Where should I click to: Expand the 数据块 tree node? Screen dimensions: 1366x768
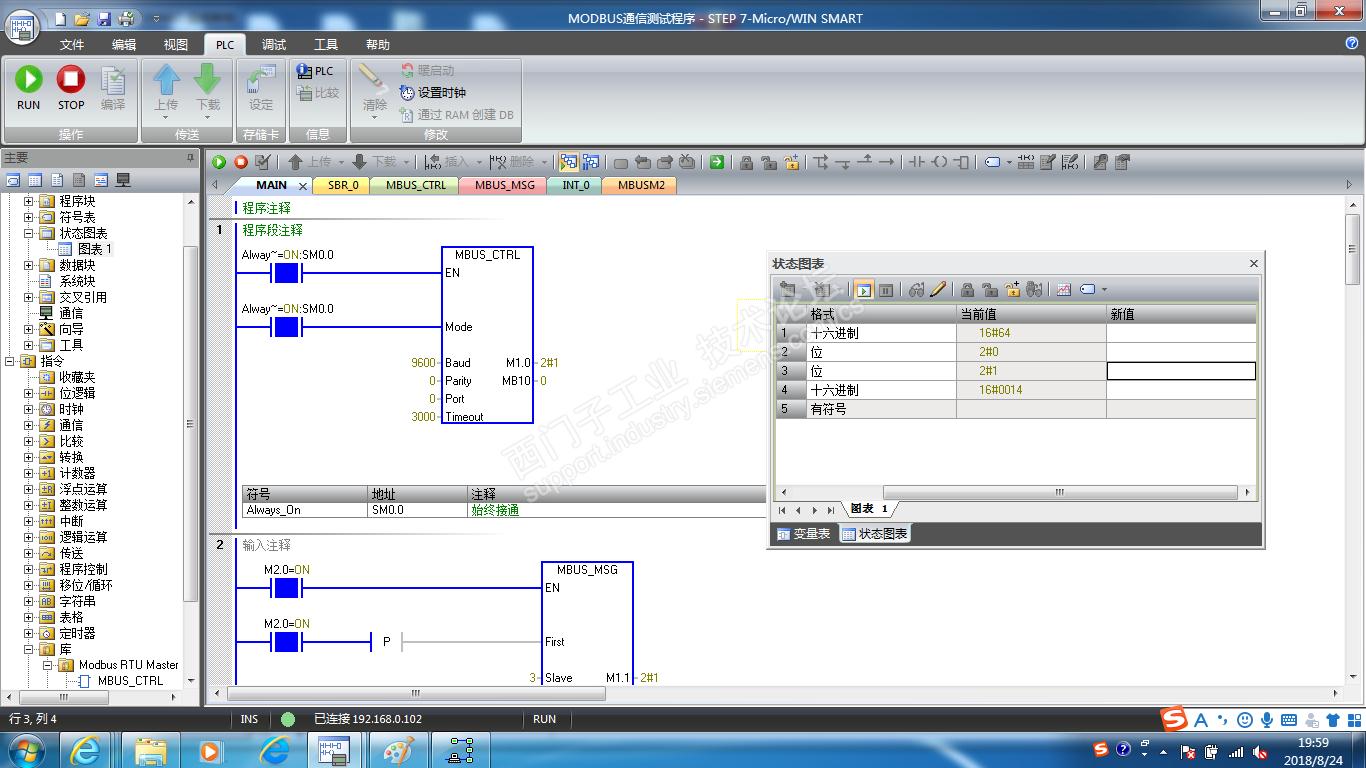29,265
